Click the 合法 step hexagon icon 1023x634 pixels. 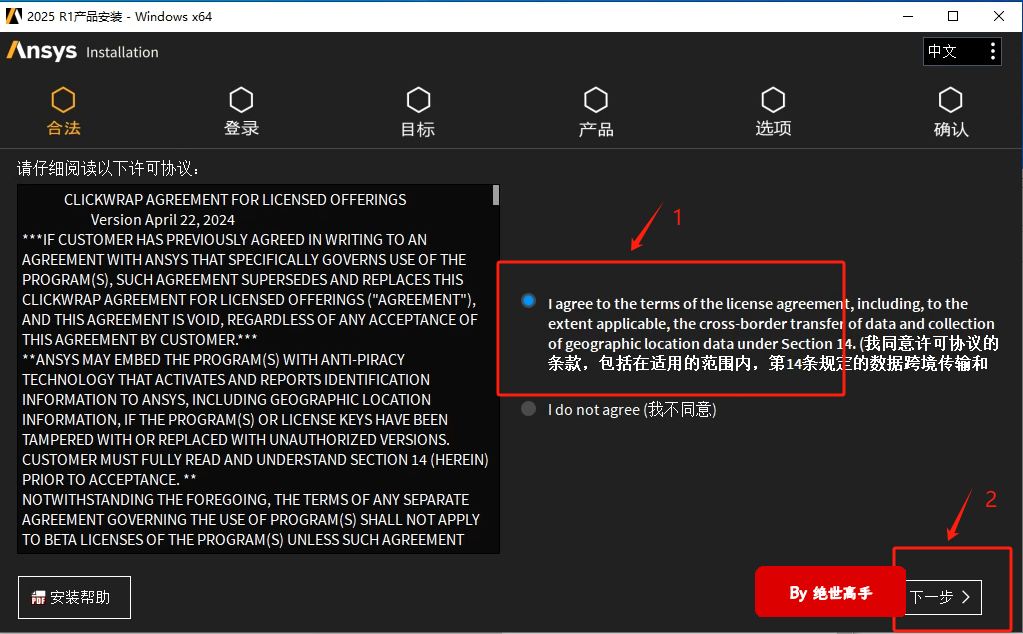(x=63, y=100)
